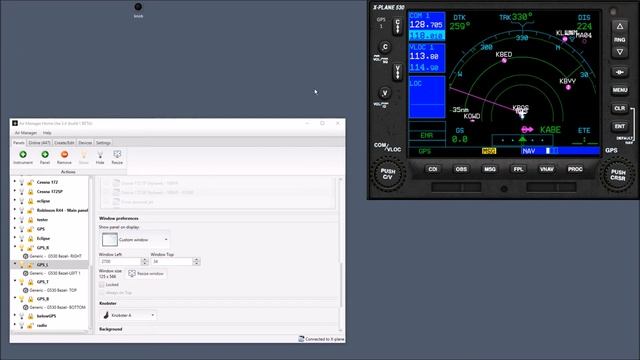The width and height of the screenshot is (640, 360).
Task: Click the lock icon beside GPS_T
Action: point(30,282)
